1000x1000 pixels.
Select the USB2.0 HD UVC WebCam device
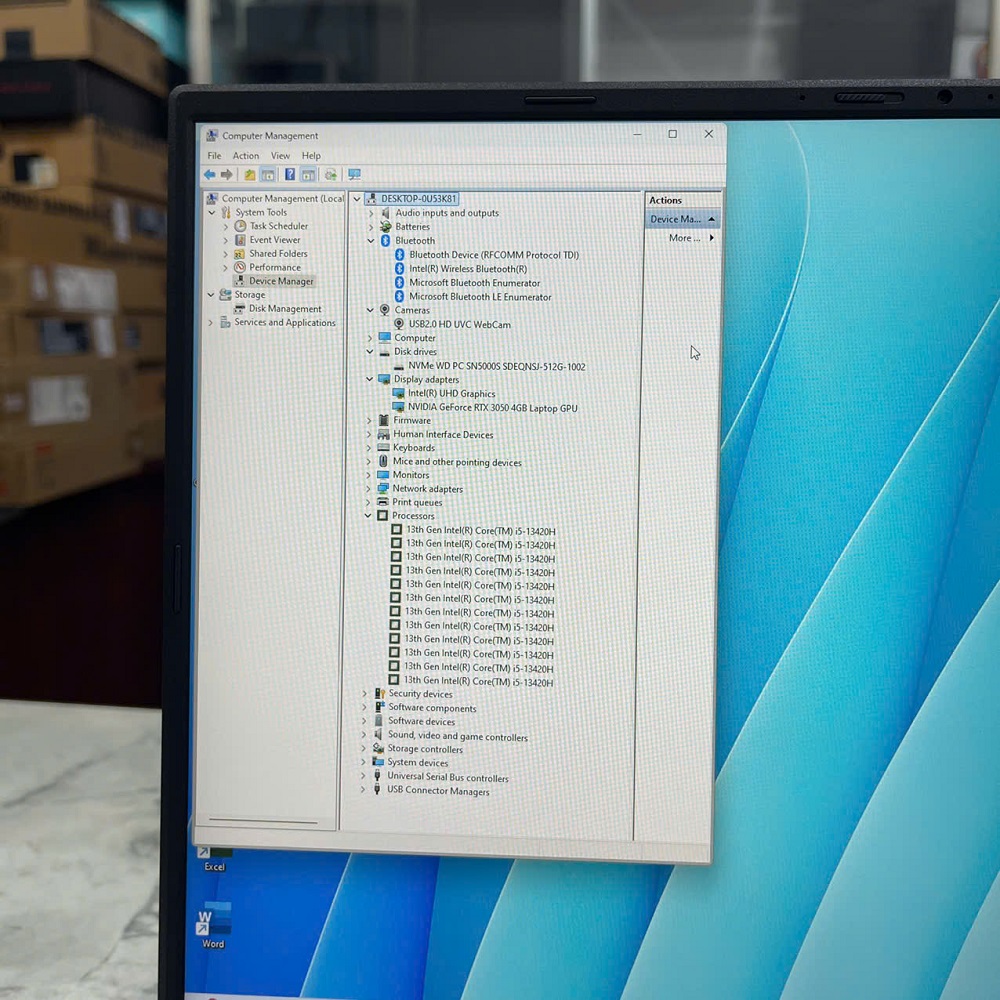[x=459, y=324]
